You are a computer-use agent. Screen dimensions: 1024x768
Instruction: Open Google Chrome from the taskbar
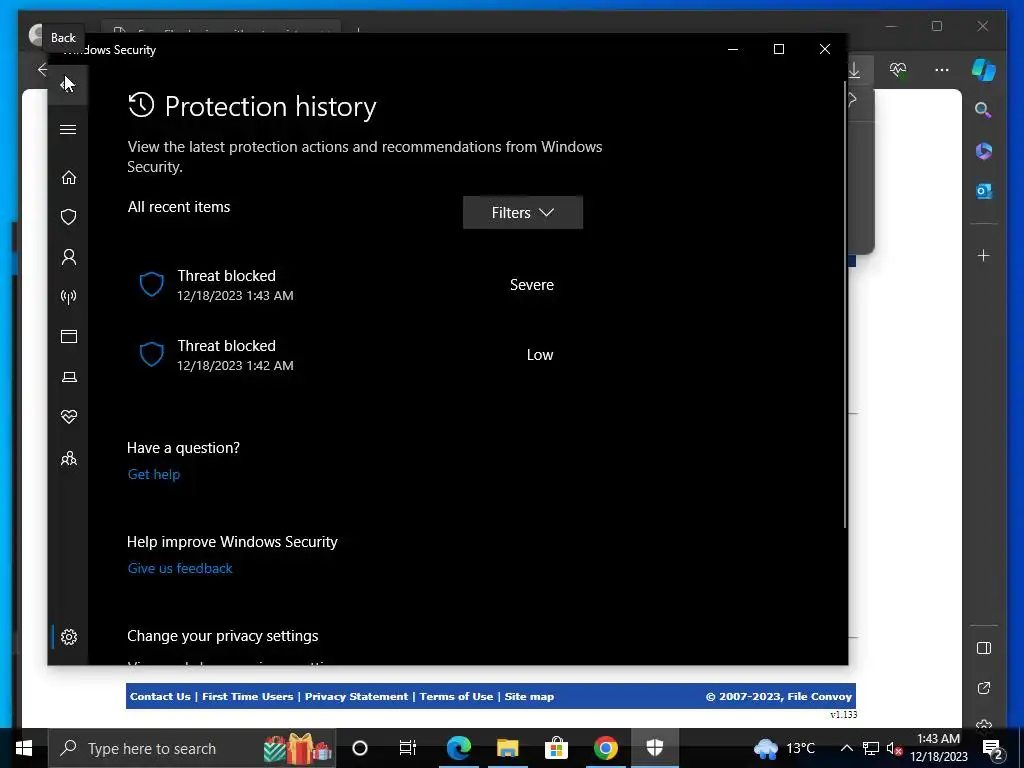605,748
